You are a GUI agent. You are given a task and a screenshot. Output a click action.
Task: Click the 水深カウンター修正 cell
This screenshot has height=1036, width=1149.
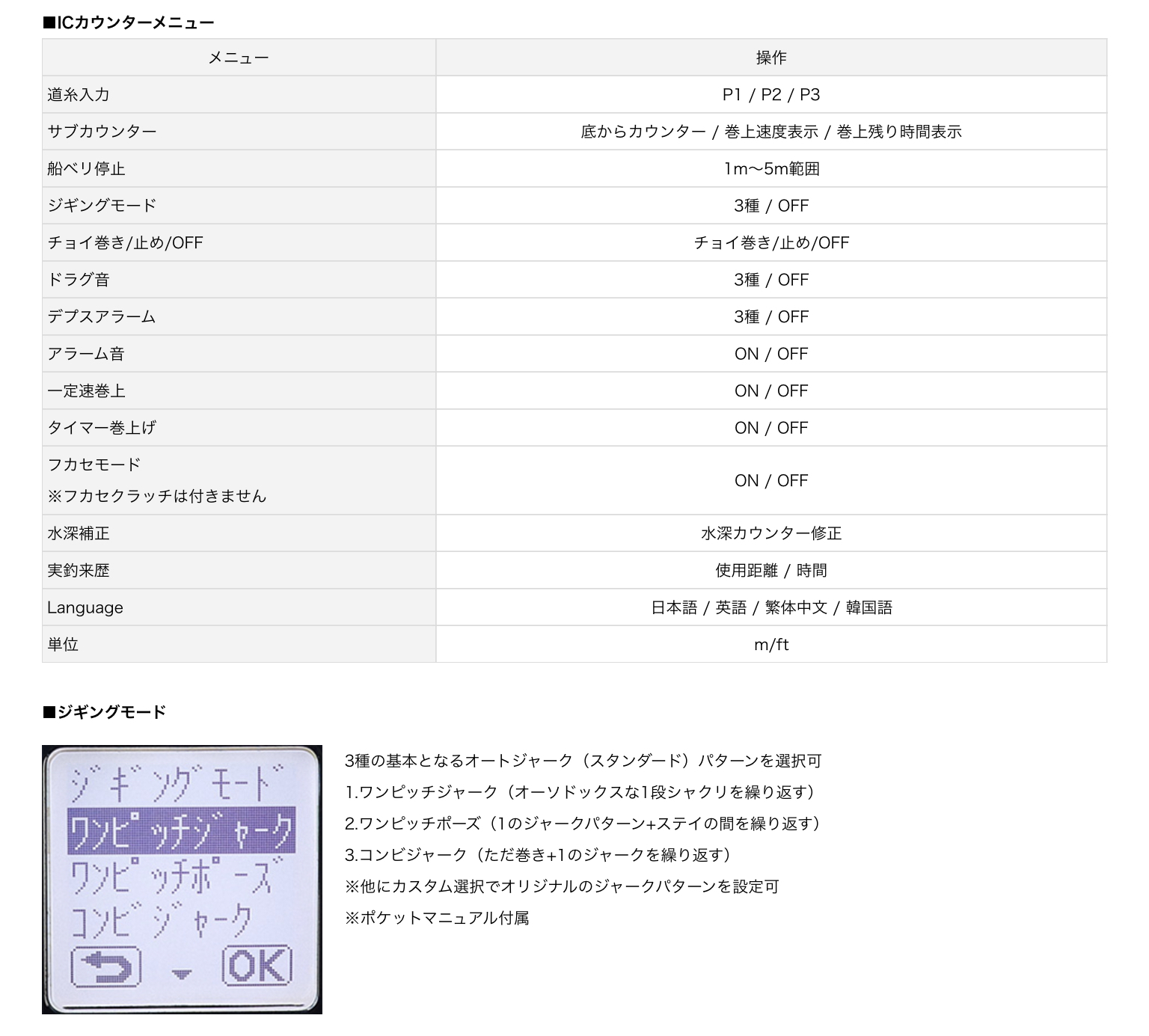coord(770,533)
